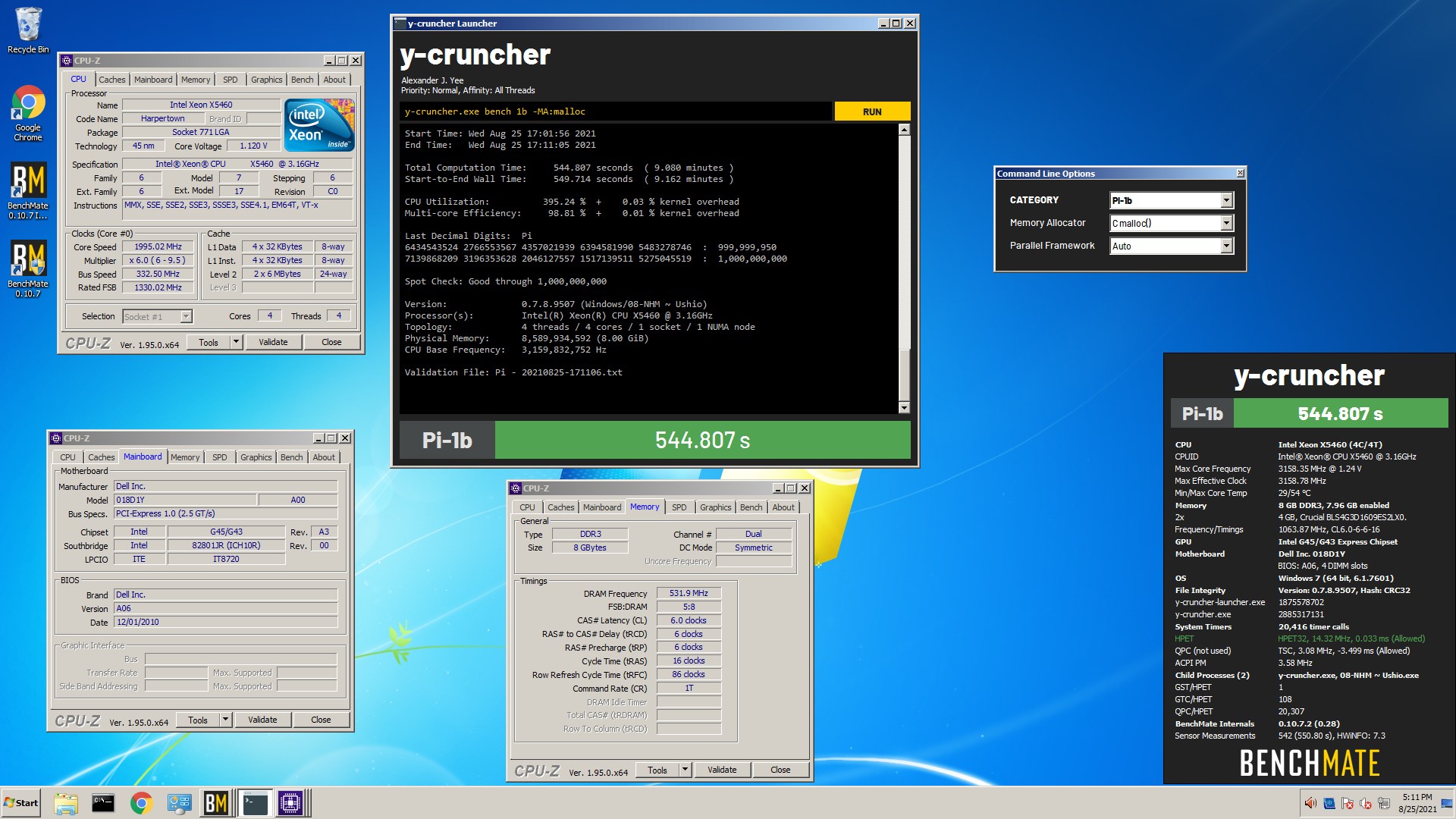Select Memory tab in the Mainboard window
Viewport: 1456px width, 819px height.
tap(185, 457)
